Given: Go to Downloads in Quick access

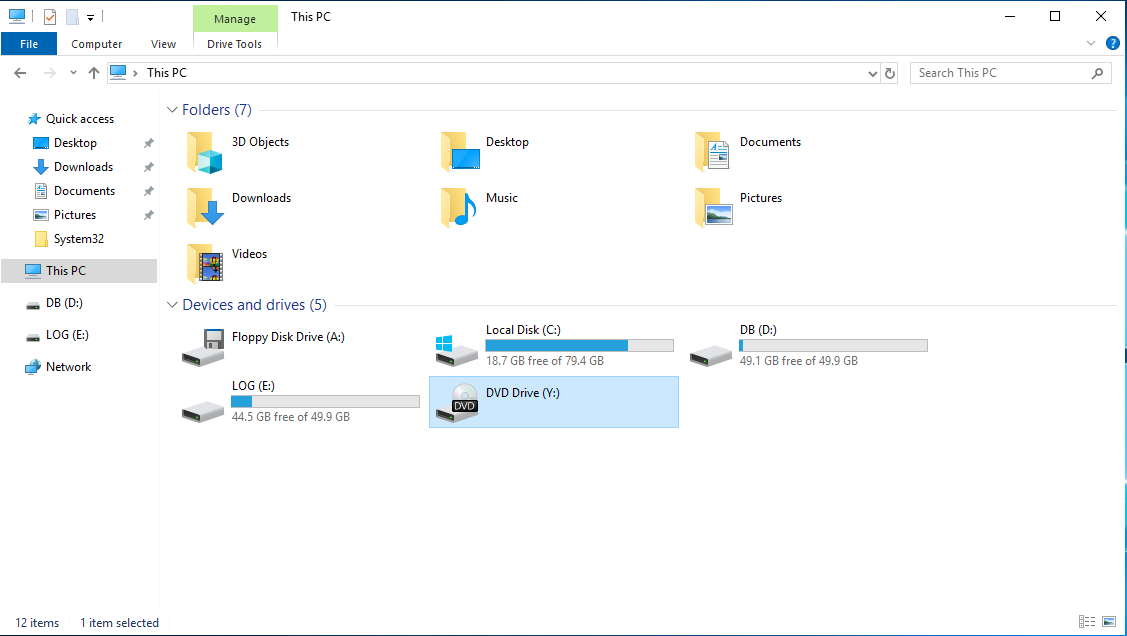Looking at the screenshot, I should 83,167.
